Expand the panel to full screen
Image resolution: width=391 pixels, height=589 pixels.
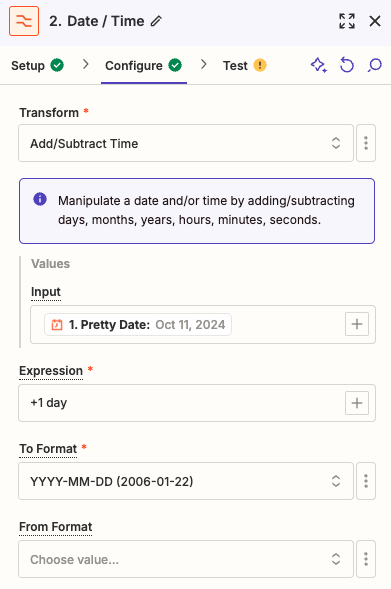click(x=347, y=21)
